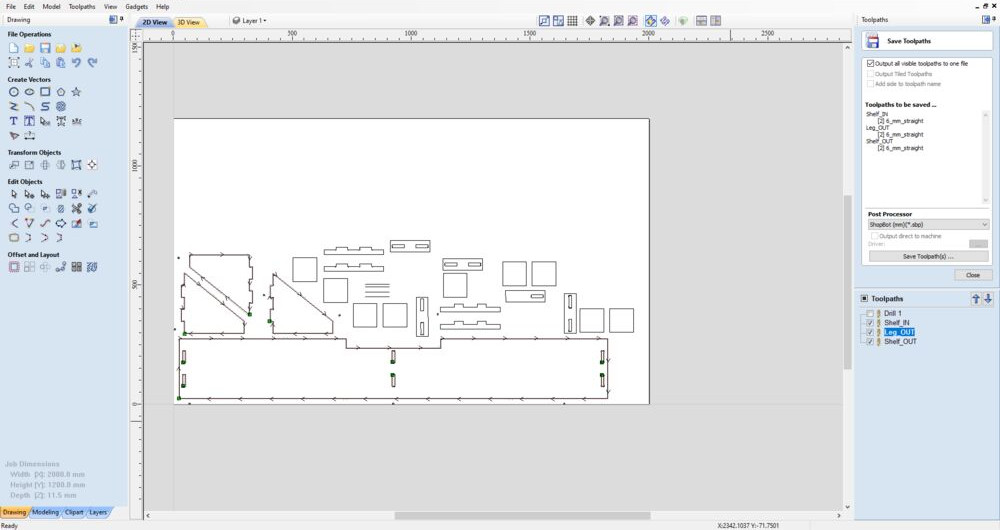Open the Help menu
1000x530 pixels.
point(163,6)
